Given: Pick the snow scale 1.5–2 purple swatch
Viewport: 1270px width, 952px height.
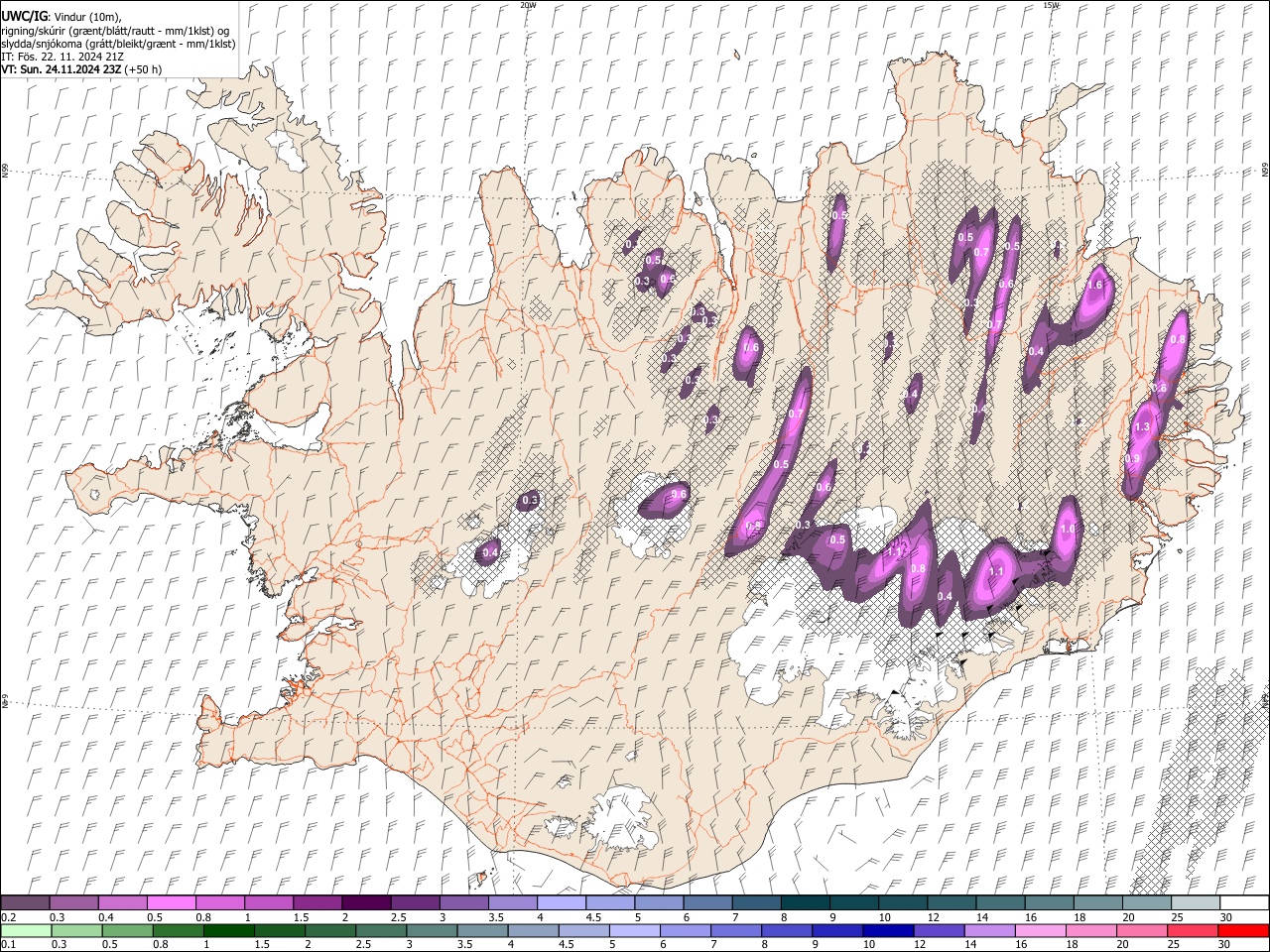Looking at the screenshot, I should click(318, 903).
